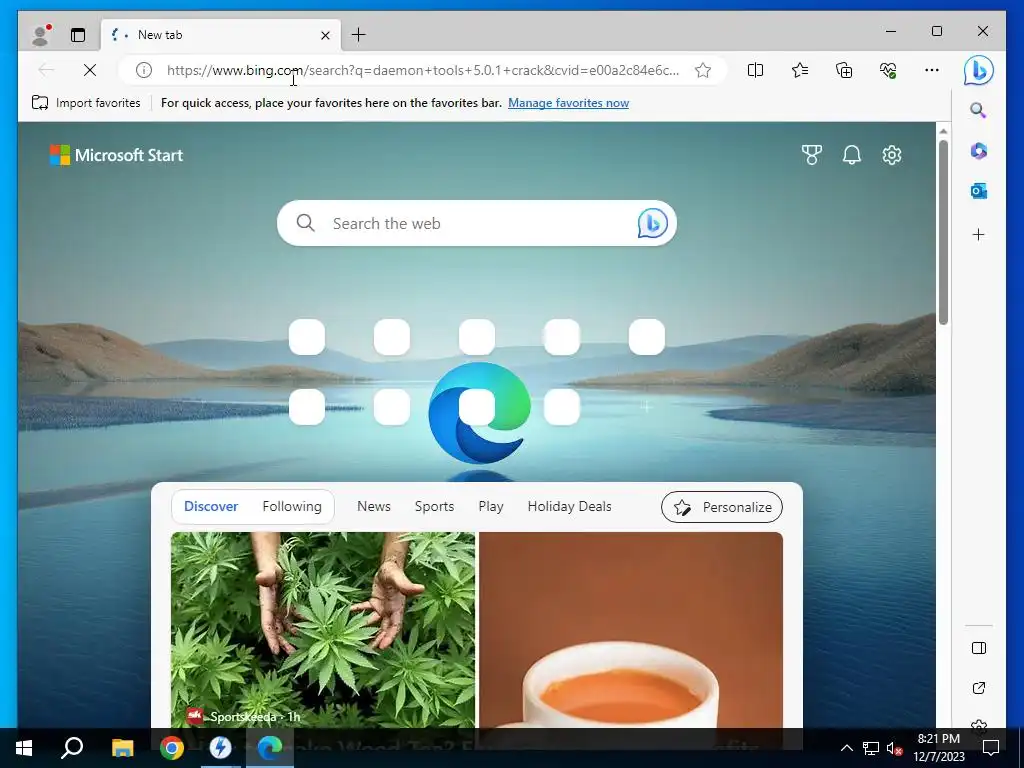Show hidden tray icons
Viewport: 1024px width, 768px height.
point(846,748)
